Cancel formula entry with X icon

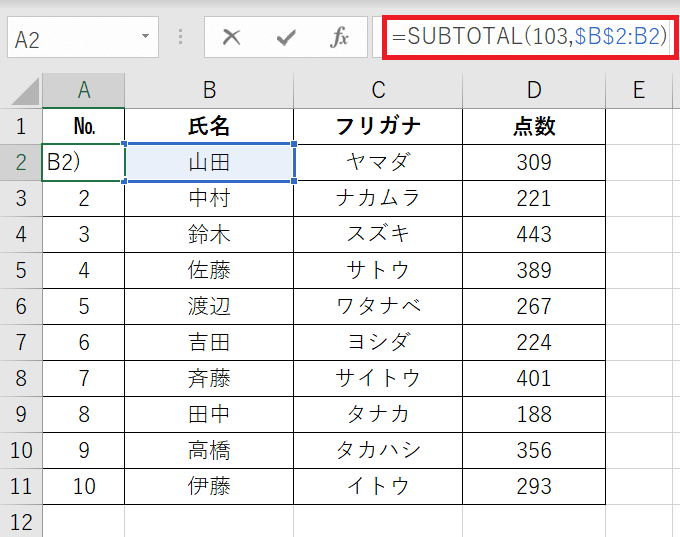(x=231, y=37)
